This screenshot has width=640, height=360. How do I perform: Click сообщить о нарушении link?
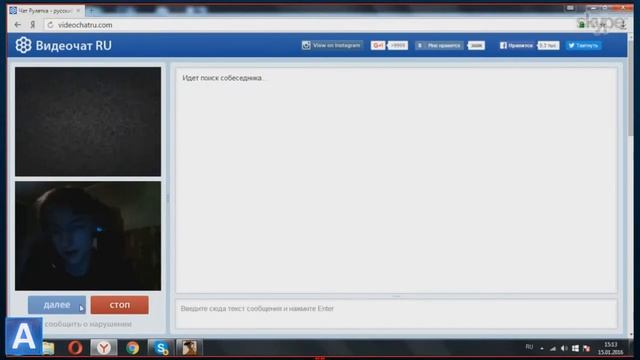88,324
